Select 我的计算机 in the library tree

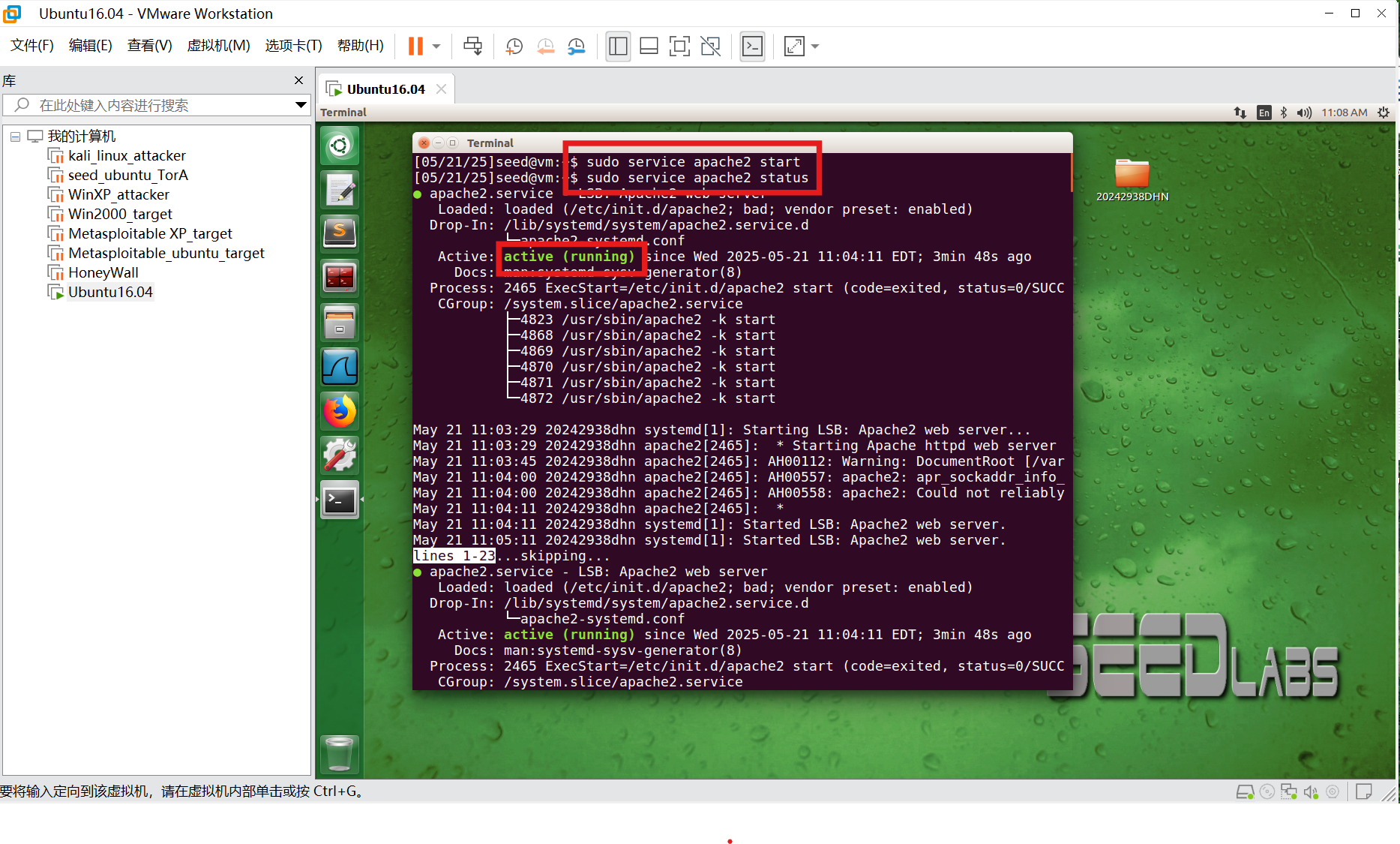tap(82, 136)
